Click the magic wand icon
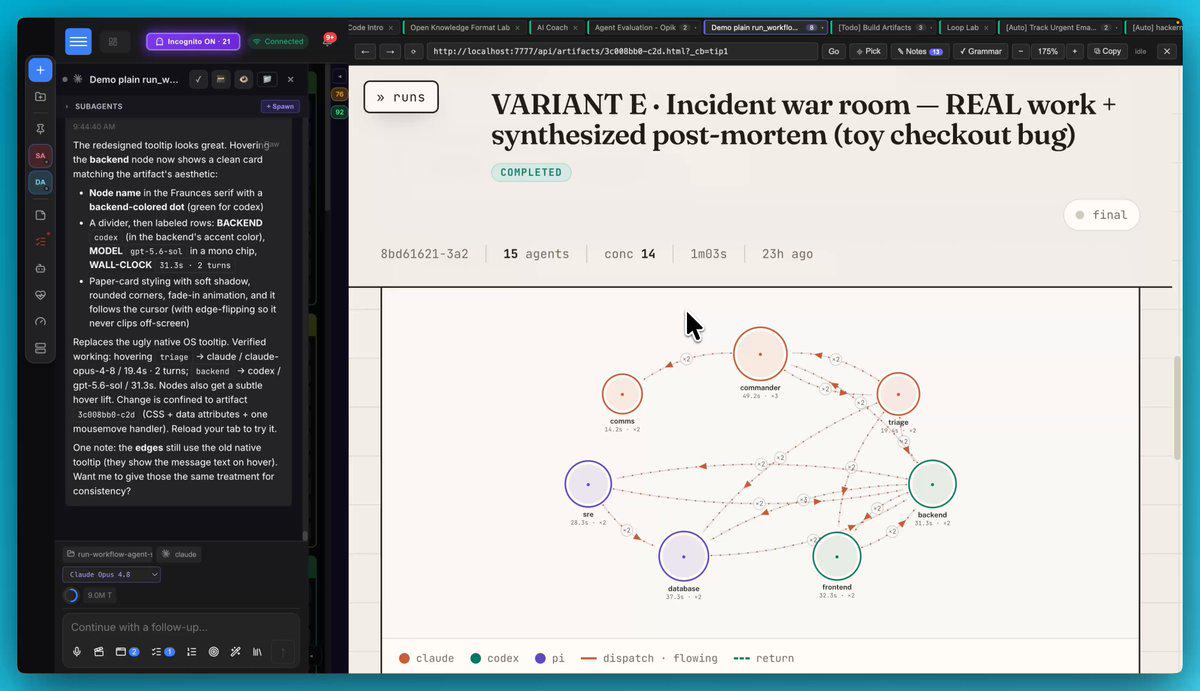The height and width of the screenshot is (691, 1200). (235, 652)
